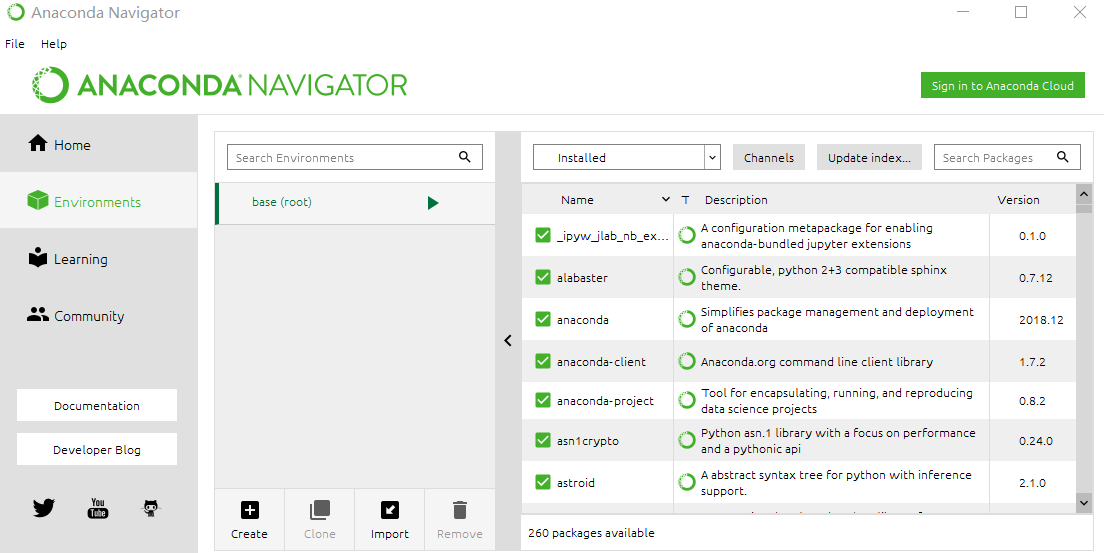Screen dimensions: 1104x553
Task: Click the Version column header
Action: (x=1018, y=200)
